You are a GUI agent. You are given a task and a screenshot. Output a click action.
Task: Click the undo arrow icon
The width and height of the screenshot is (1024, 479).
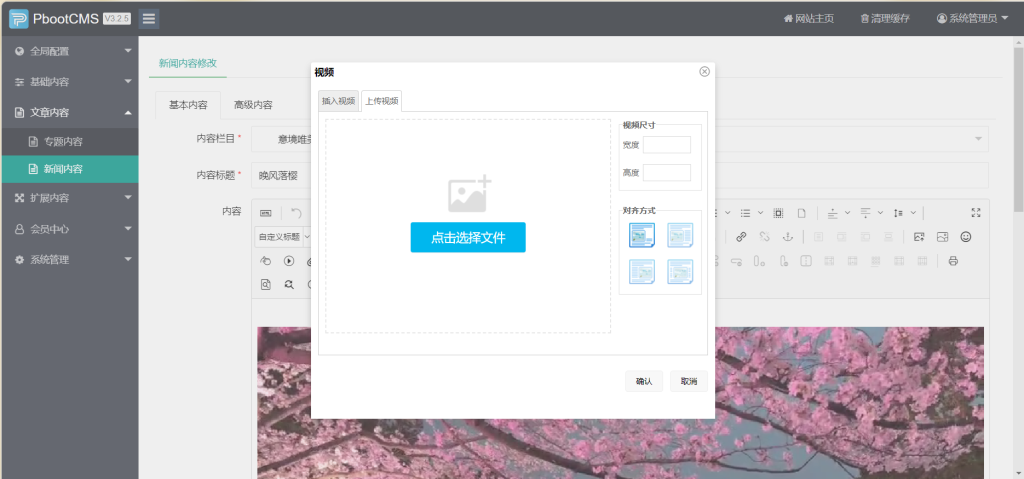tap(296, 213)
